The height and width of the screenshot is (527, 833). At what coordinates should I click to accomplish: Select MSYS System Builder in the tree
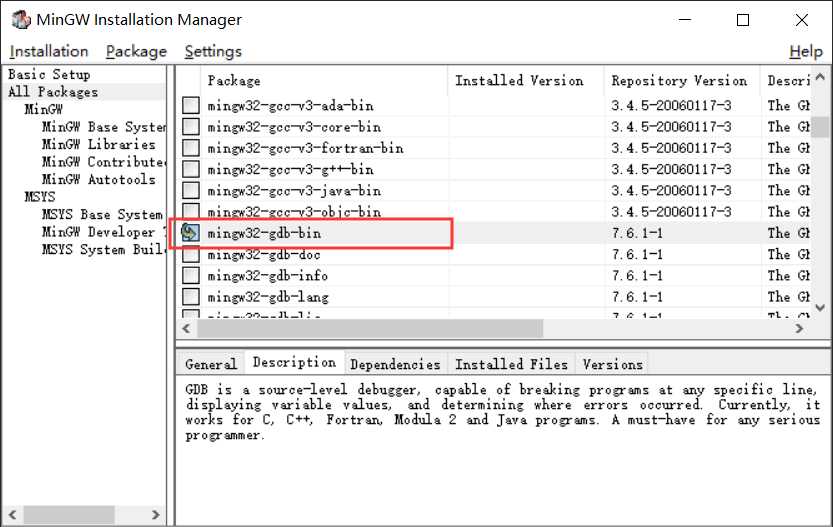(x=104, y=250)
